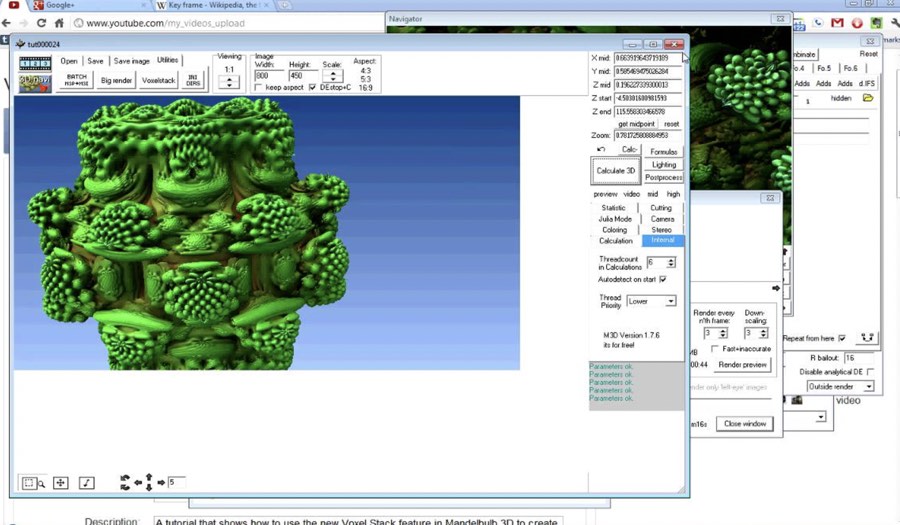Activate the four-arrow move image tool
This screenshot has width=900, height=525.
60,483
